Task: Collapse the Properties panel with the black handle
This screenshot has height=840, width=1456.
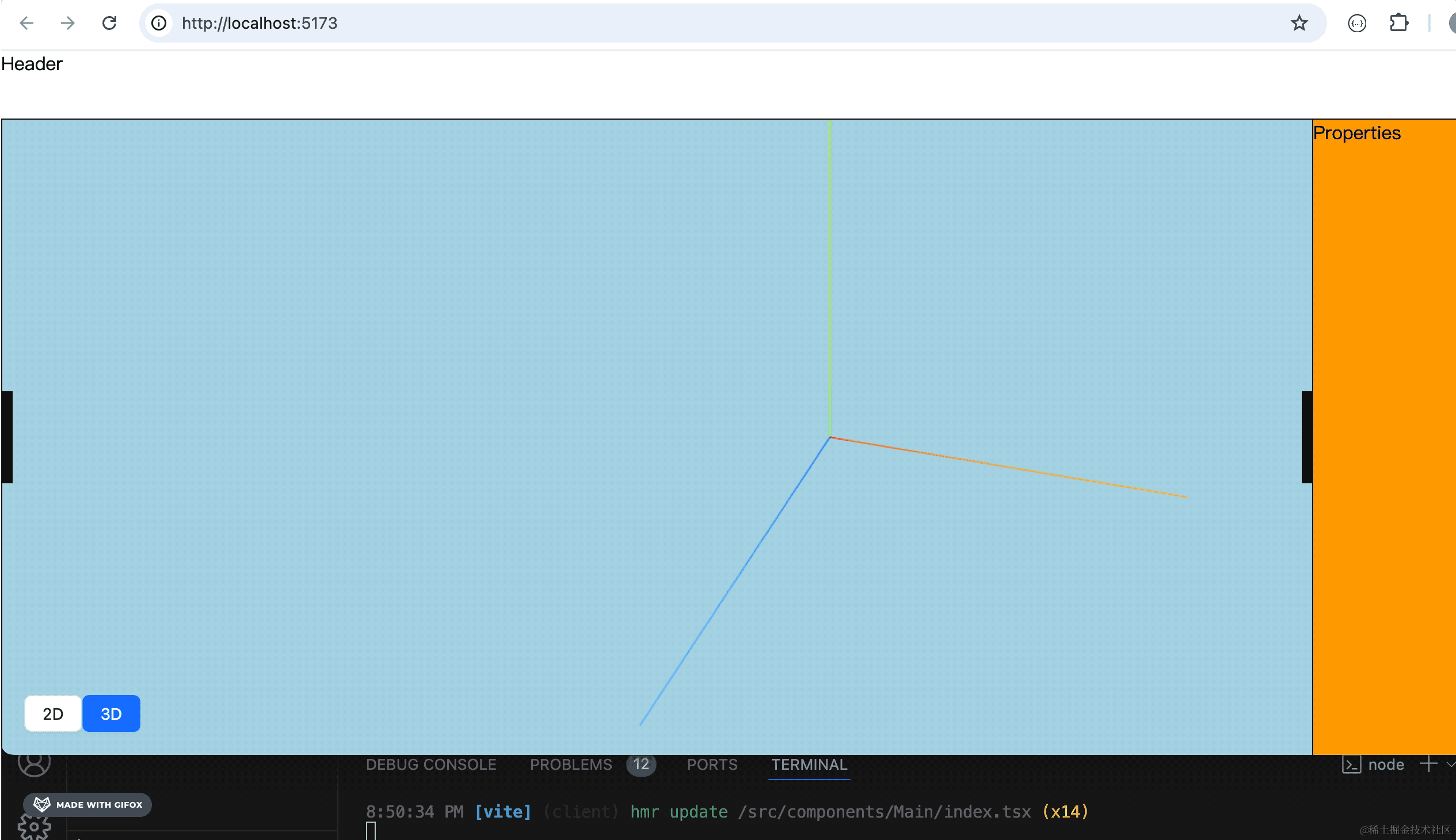Action: [1307, 437]
